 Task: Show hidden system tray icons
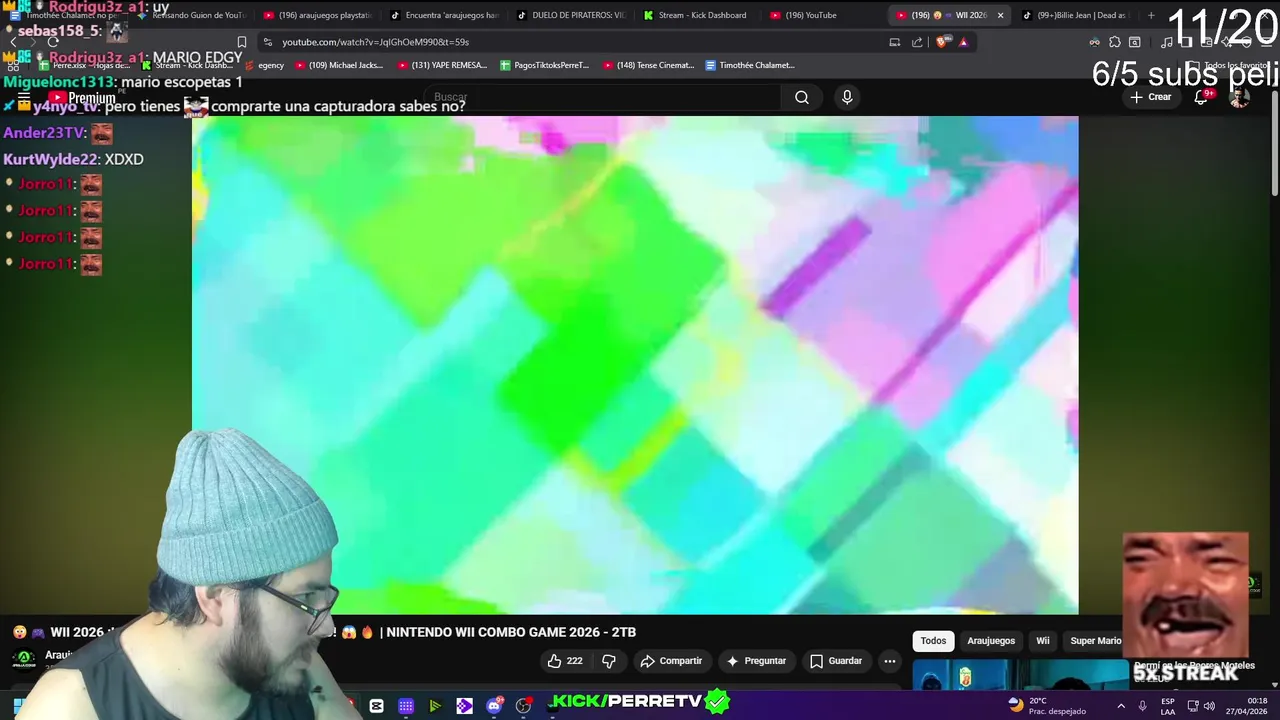click(1120, 706)
